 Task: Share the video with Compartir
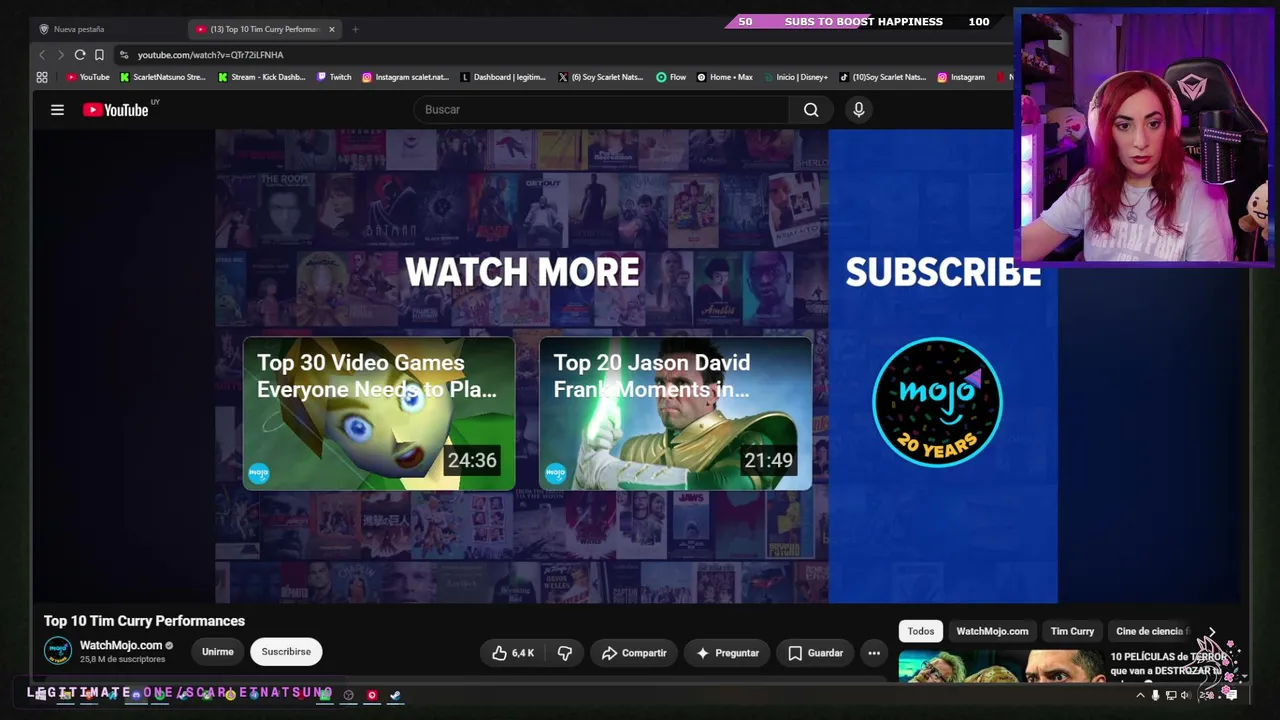(634, 653)
